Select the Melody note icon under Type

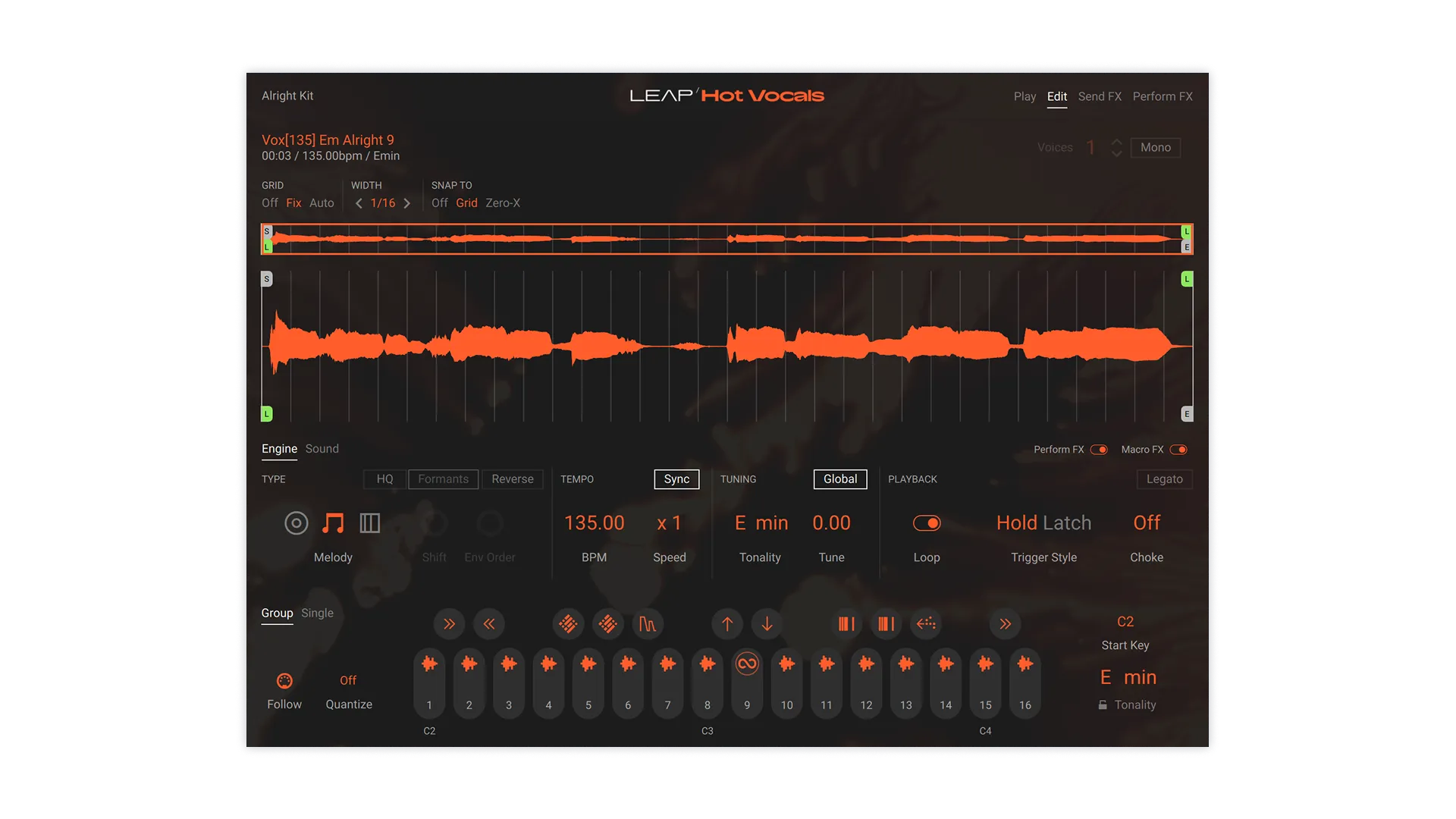point(332,522)
